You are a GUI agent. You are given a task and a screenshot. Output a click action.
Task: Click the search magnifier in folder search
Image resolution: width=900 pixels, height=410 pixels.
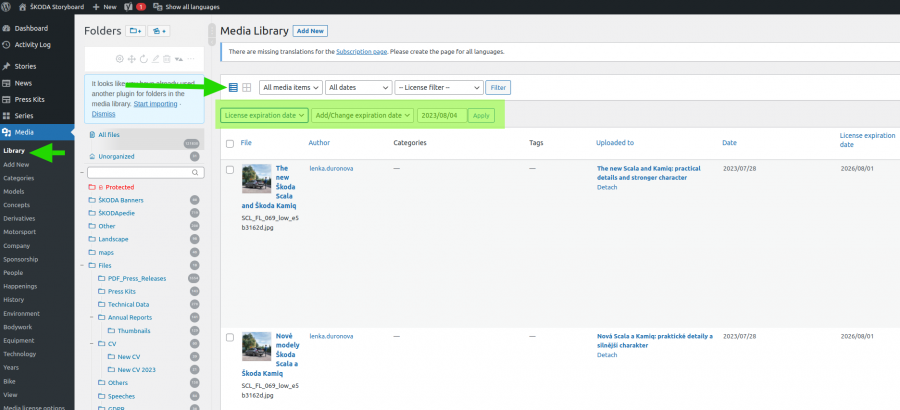(195, 172)
